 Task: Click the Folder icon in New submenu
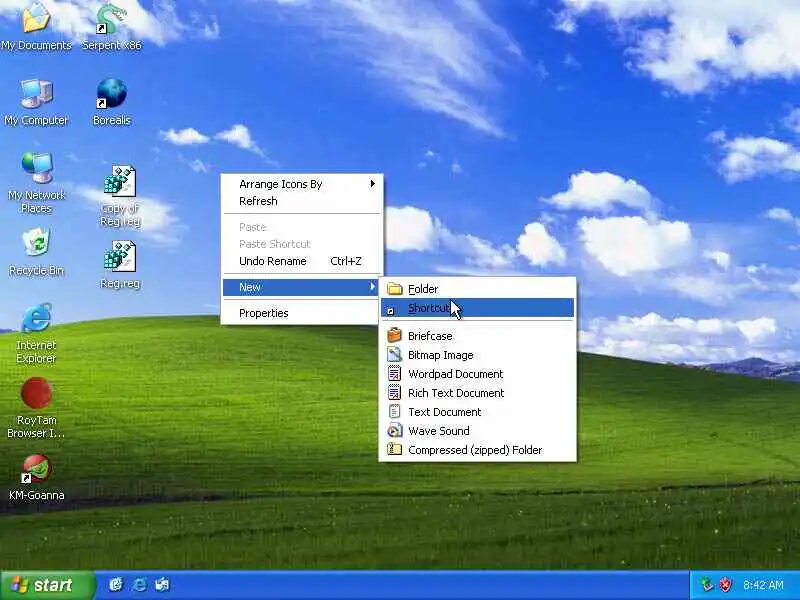[x=394, y=289]
